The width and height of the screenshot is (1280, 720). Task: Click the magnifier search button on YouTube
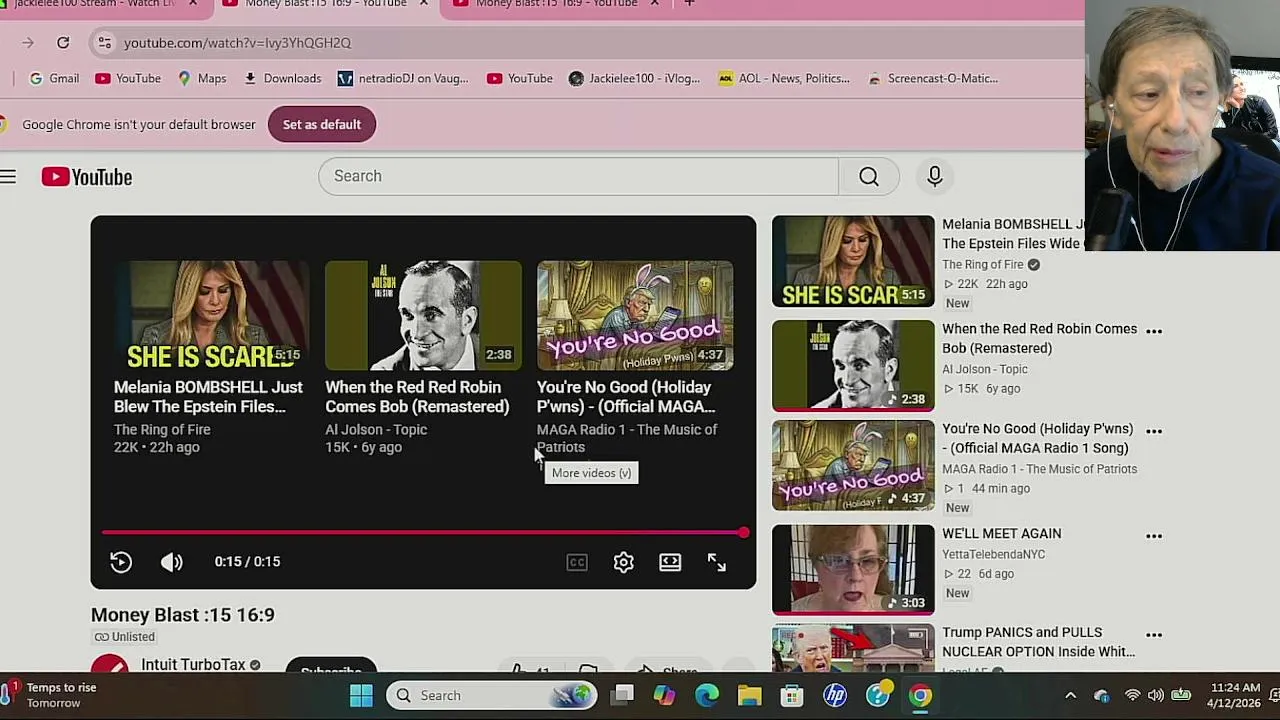(x=869, y=177)
